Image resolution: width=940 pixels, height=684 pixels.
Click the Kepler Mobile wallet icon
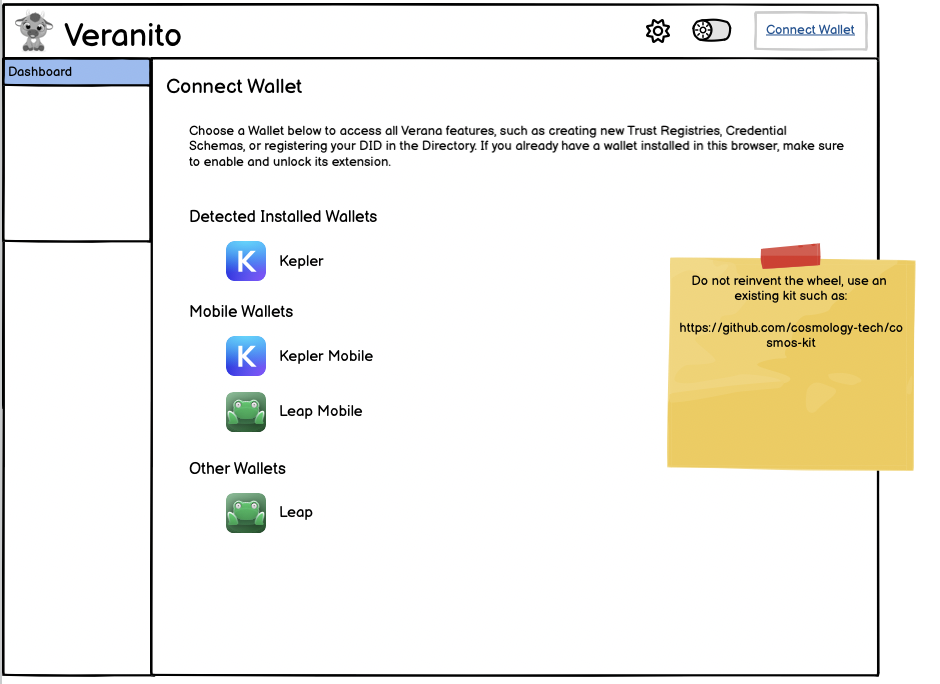[246, 356]
